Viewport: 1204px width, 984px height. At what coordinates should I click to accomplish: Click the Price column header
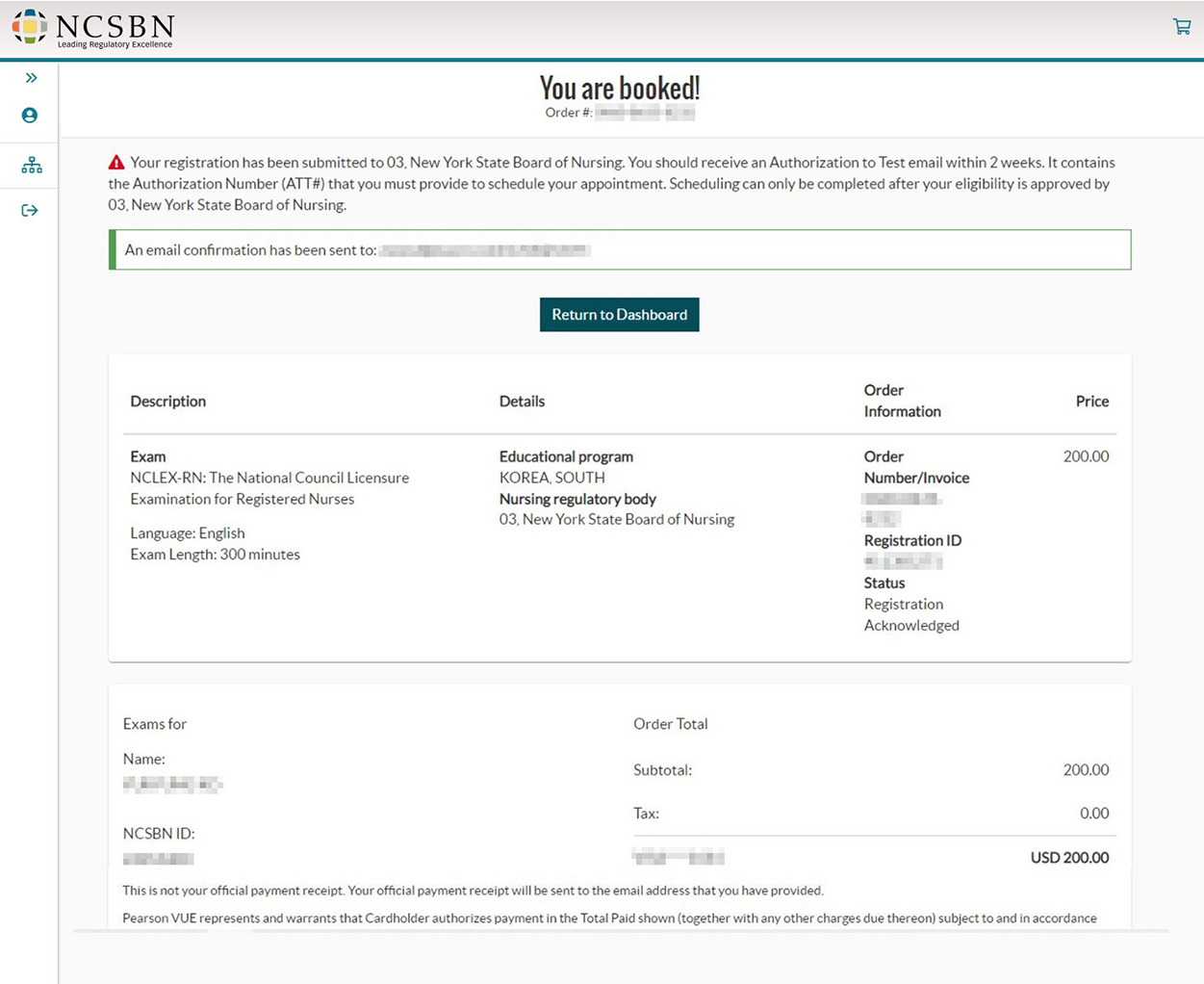coord(1092,401)
